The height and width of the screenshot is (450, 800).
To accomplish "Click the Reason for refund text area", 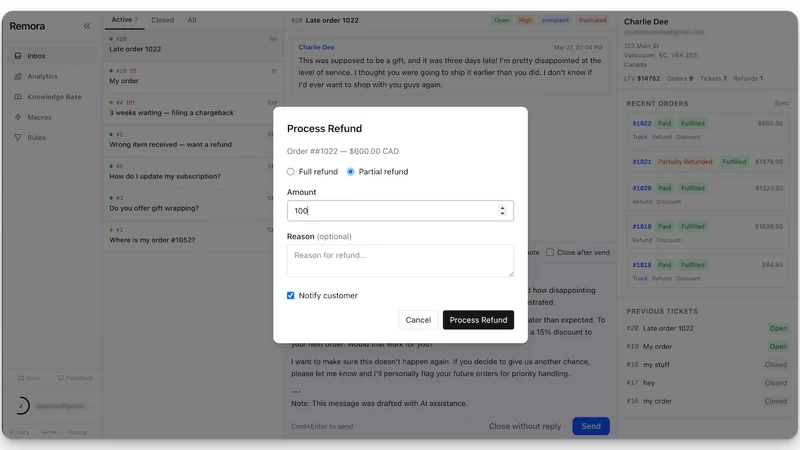I will click(x=400, y=261).
